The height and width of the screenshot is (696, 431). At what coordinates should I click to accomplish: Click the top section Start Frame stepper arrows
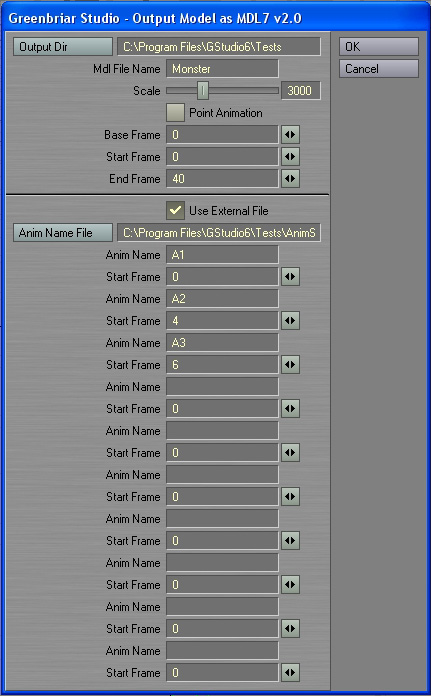click(x=290, y=157)
